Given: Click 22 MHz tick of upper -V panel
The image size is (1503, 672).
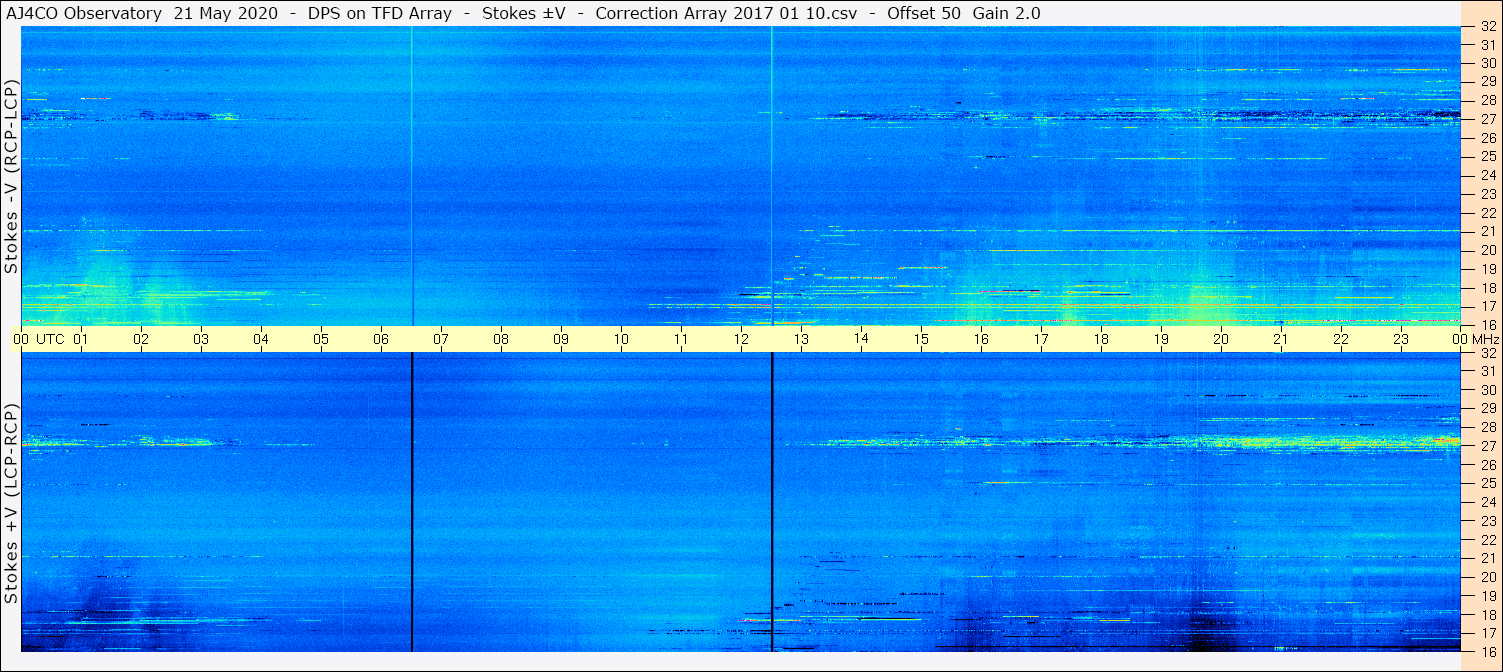Looking at the screenshot, I should [1487, 213].
